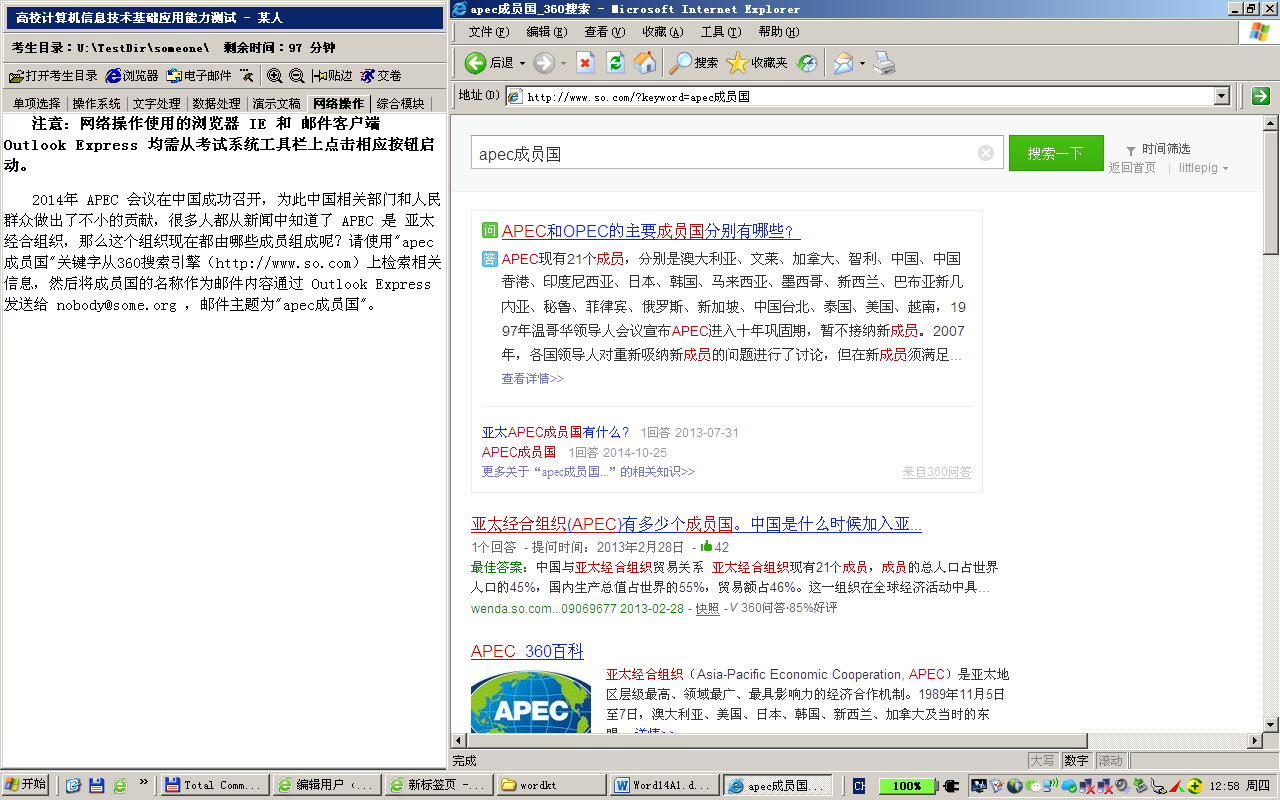Switch to the 综合模块 tab
1280x800 pixels.
click(400, 103)
